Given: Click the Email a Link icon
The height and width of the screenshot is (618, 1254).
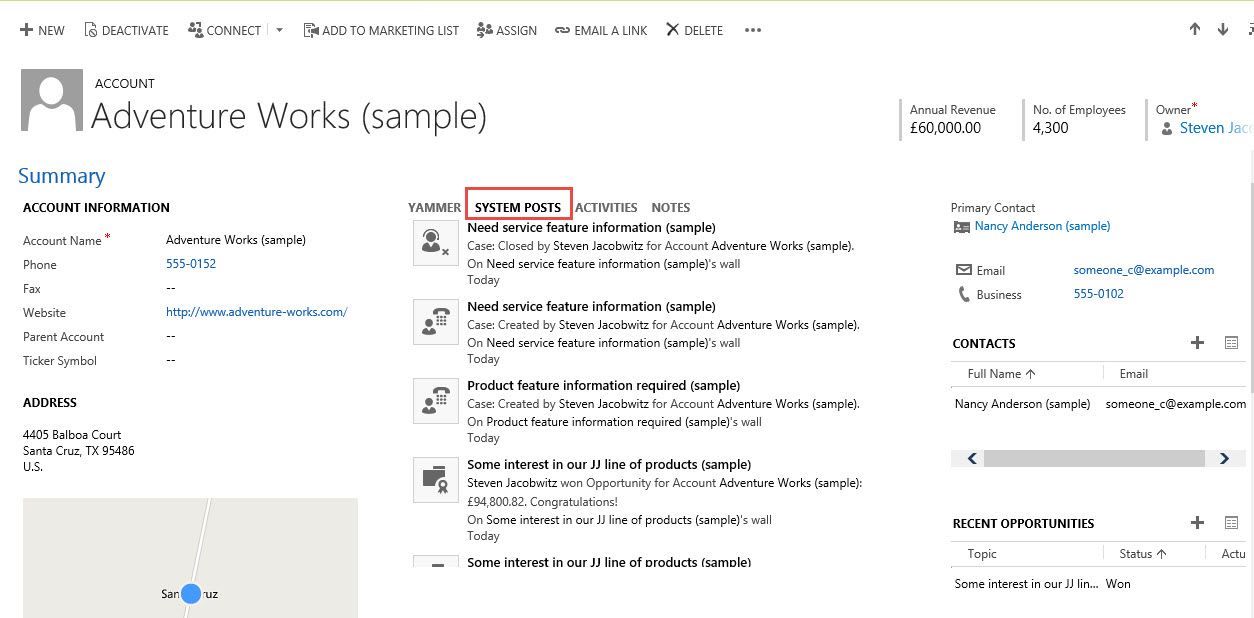Looking at the screenshot, I should [563, 30].
